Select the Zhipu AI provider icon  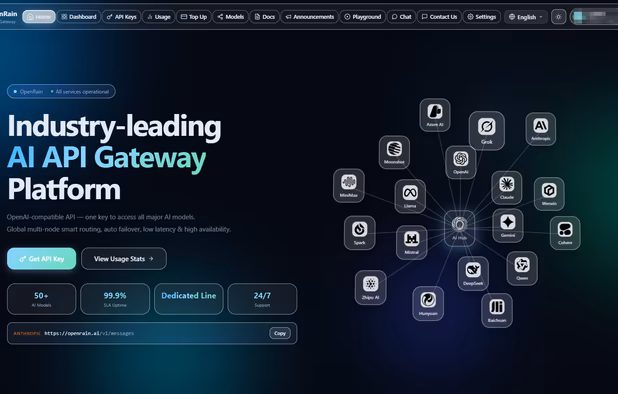[x=370, y=287]
